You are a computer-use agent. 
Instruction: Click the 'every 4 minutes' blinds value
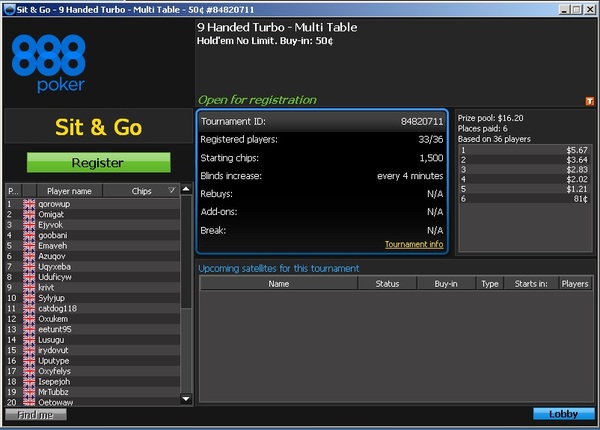pyautogui.click(x=410, y=176)
